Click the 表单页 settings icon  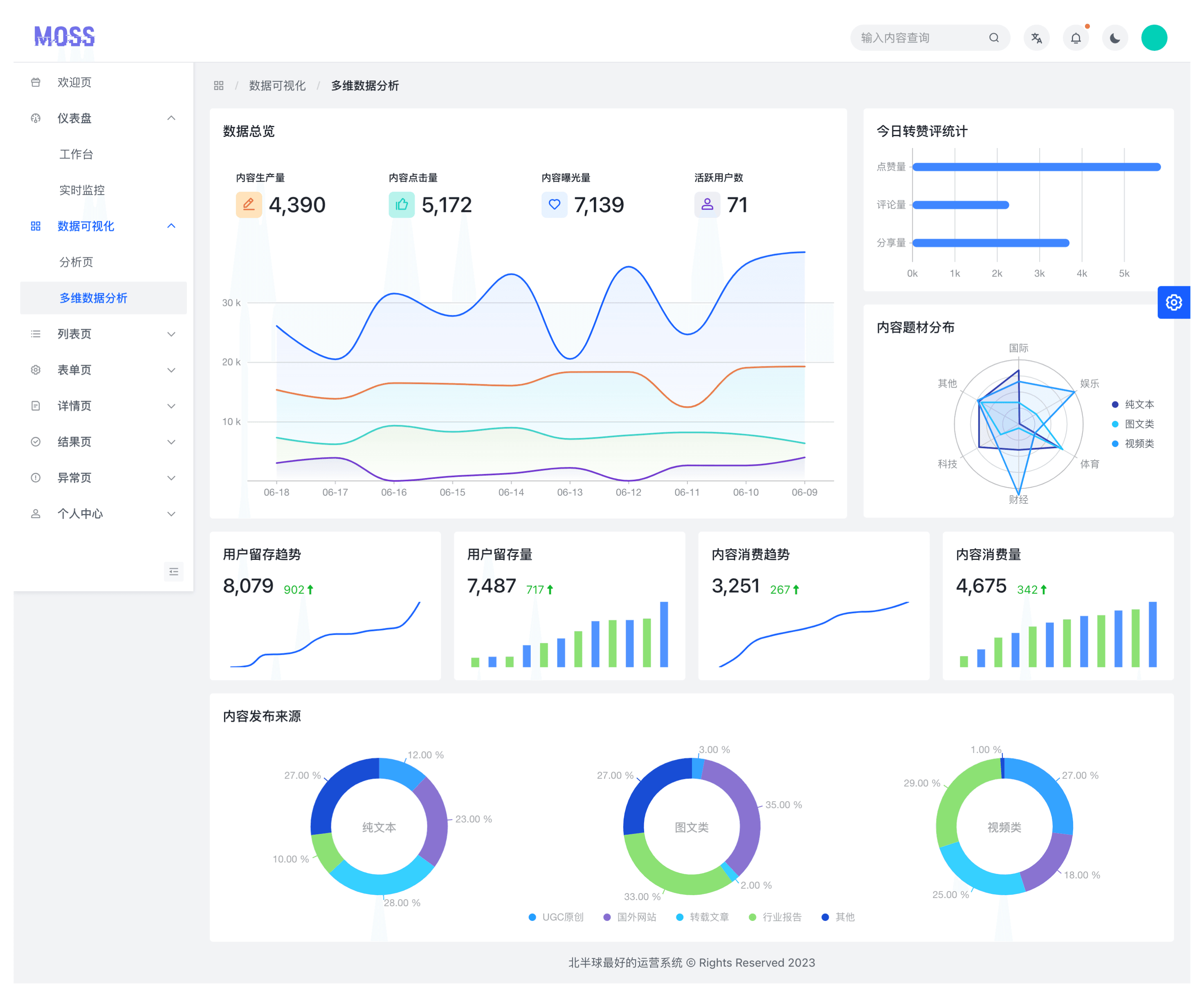coord(36,370)
